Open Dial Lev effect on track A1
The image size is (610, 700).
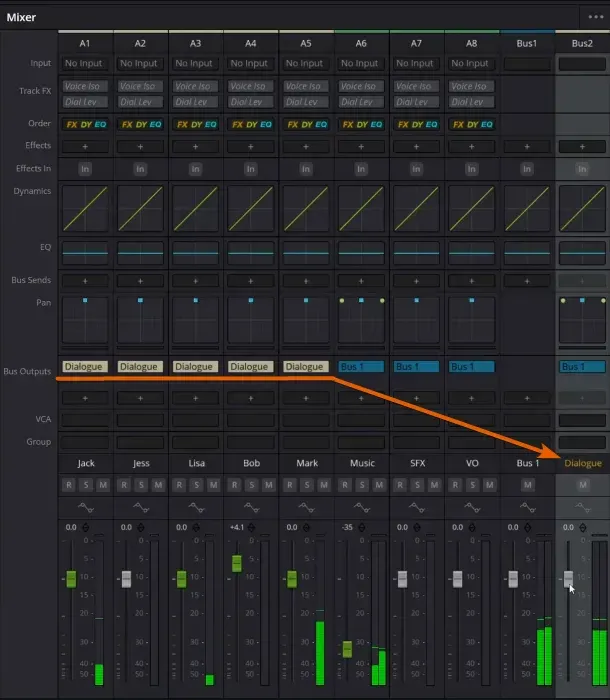(85, 102)
